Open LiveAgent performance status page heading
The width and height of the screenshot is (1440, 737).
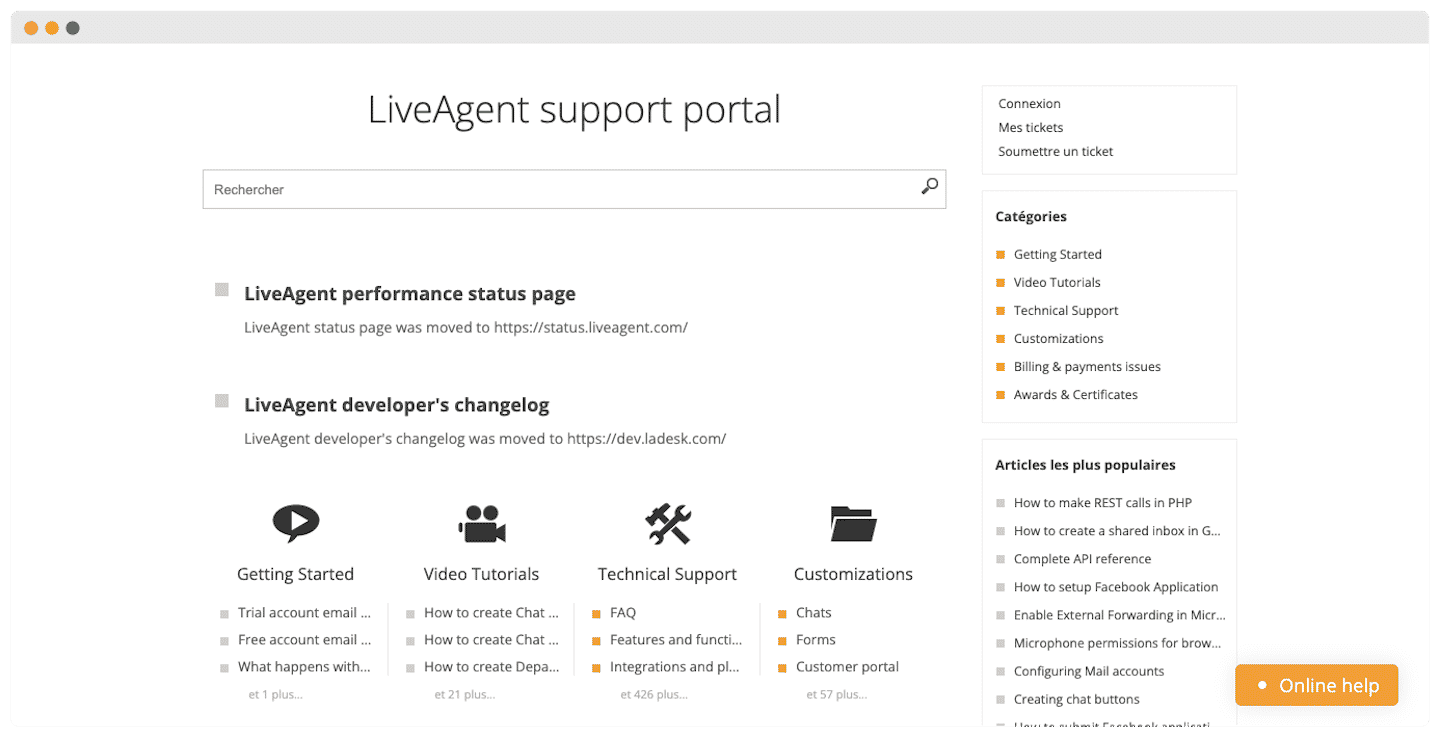409,294
